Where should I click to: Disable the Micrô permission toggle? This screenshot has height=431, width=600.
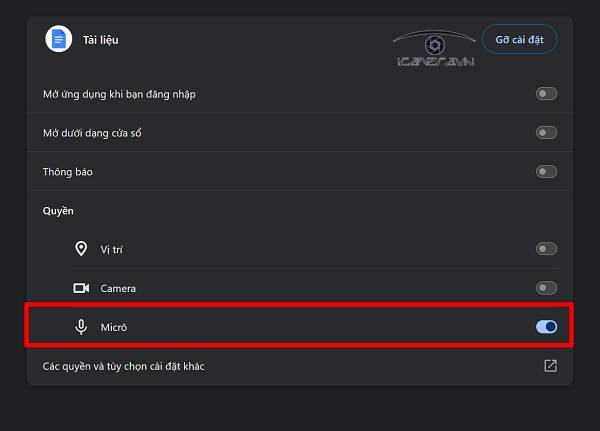pyautogui.click(x=546, y=327)
